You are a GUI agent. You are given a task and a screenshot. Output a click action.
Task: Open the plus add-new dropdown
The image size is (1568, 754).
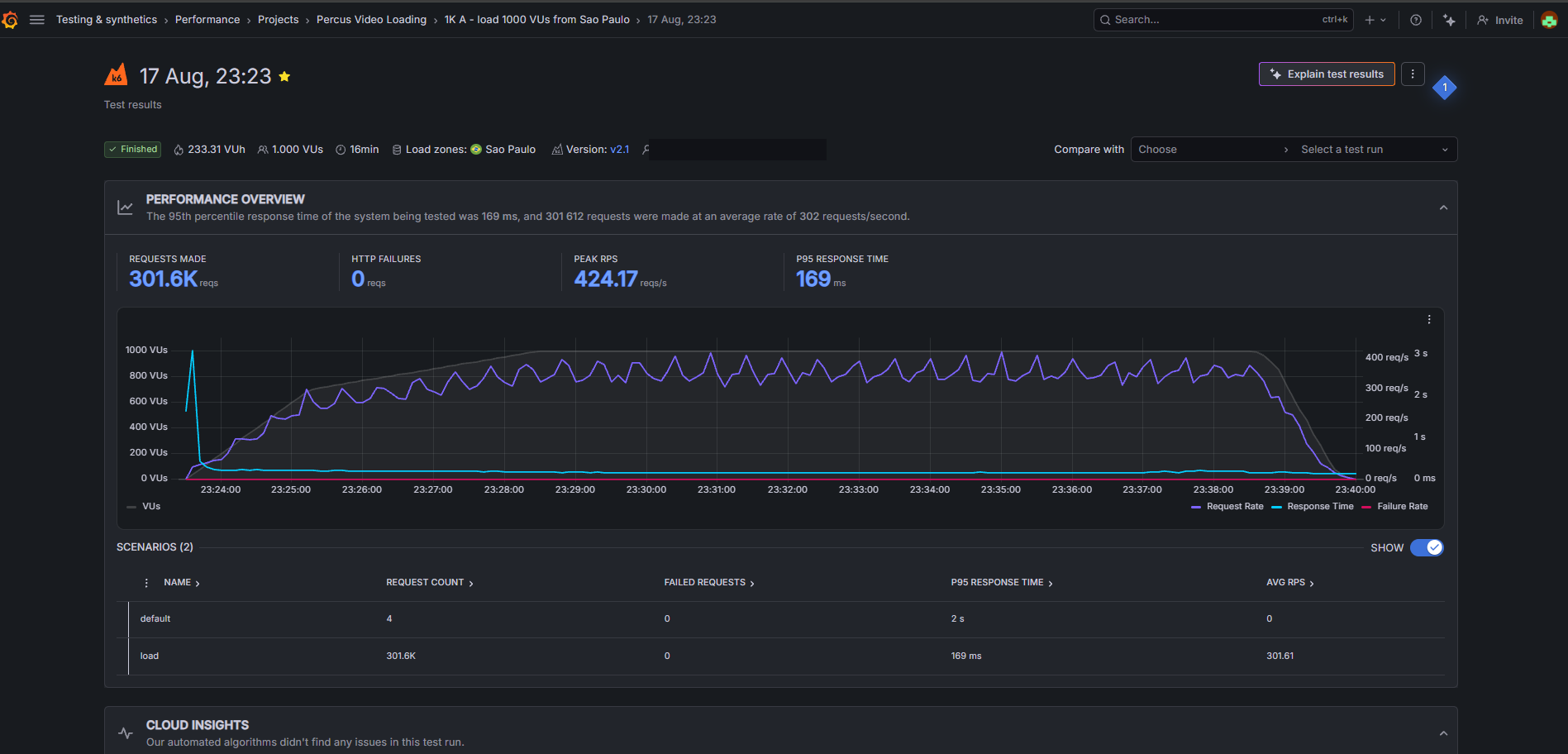[x=1375, y=20]
